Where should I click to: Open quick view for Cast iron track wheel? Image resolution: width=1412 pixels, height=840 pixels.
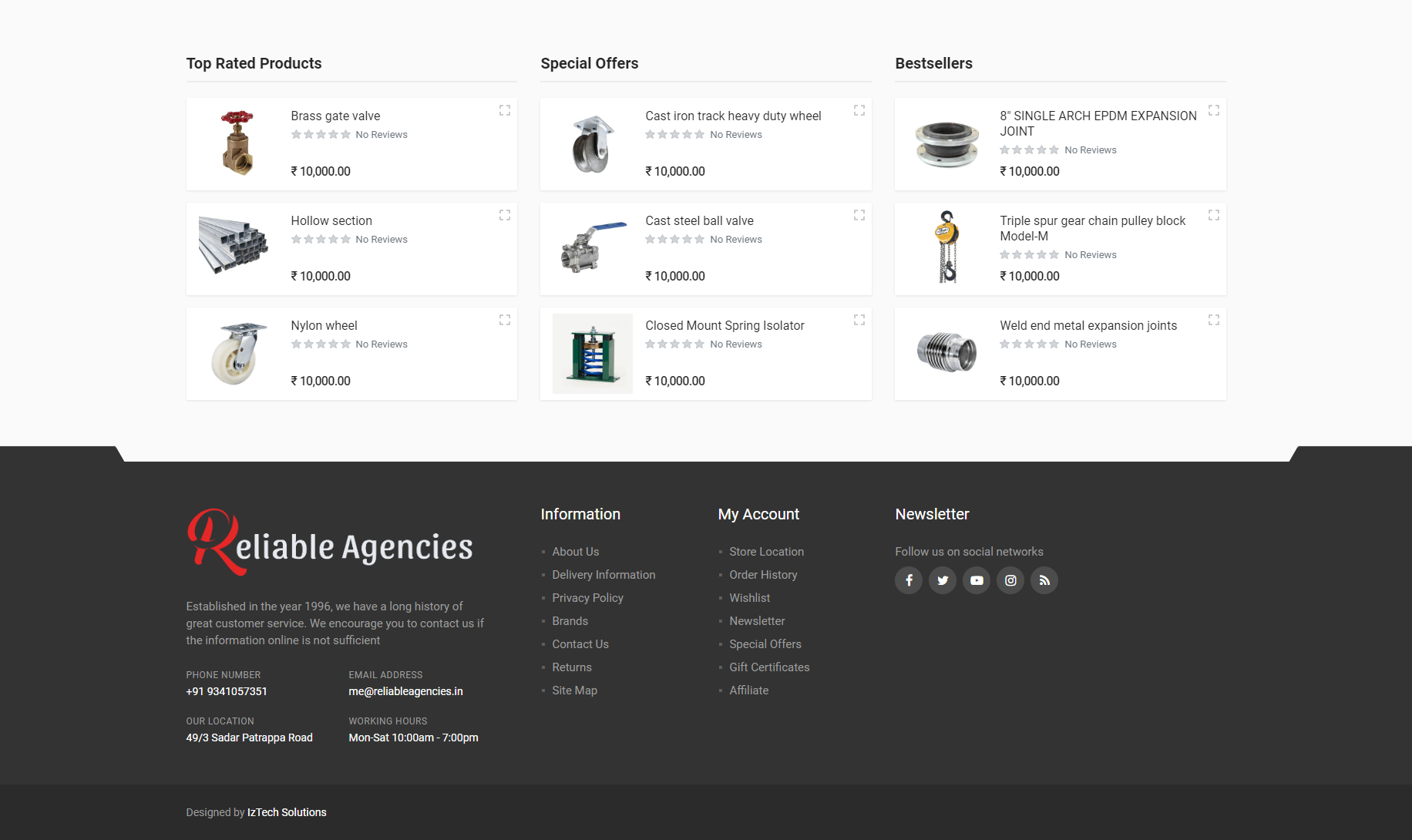pos(859,110)
